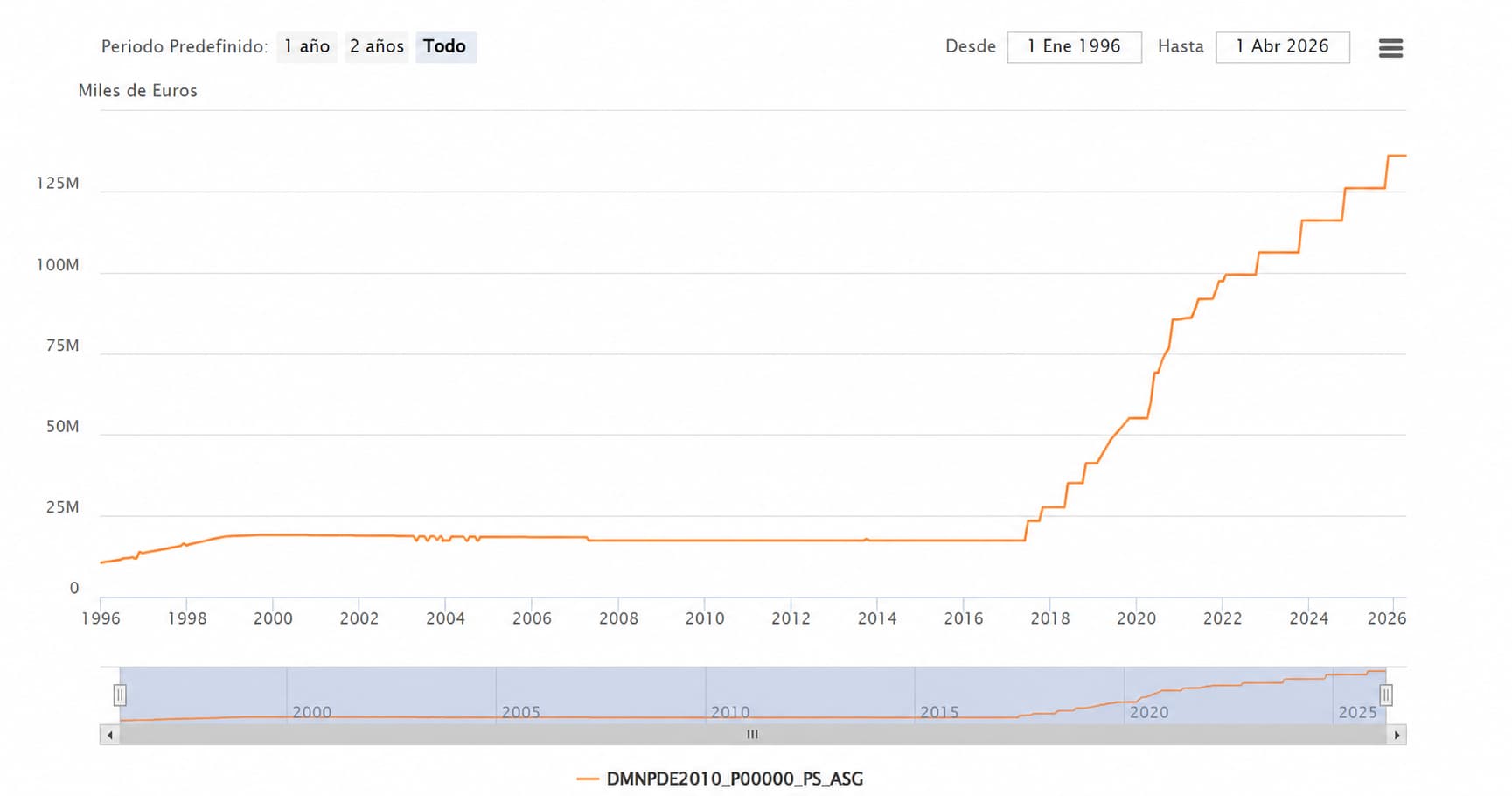
Task: Edit the 'Hasta' end date field
Action: tap(1283, 47)
